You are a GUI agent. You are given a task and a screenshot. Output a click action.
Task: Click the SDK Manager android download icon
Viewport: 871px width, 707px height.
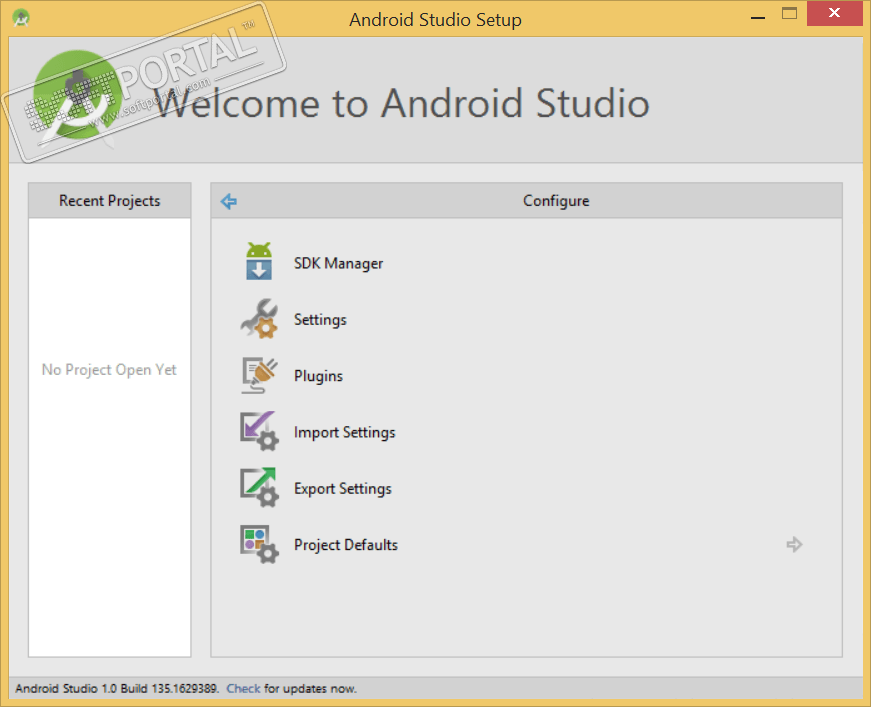point(259,261)
